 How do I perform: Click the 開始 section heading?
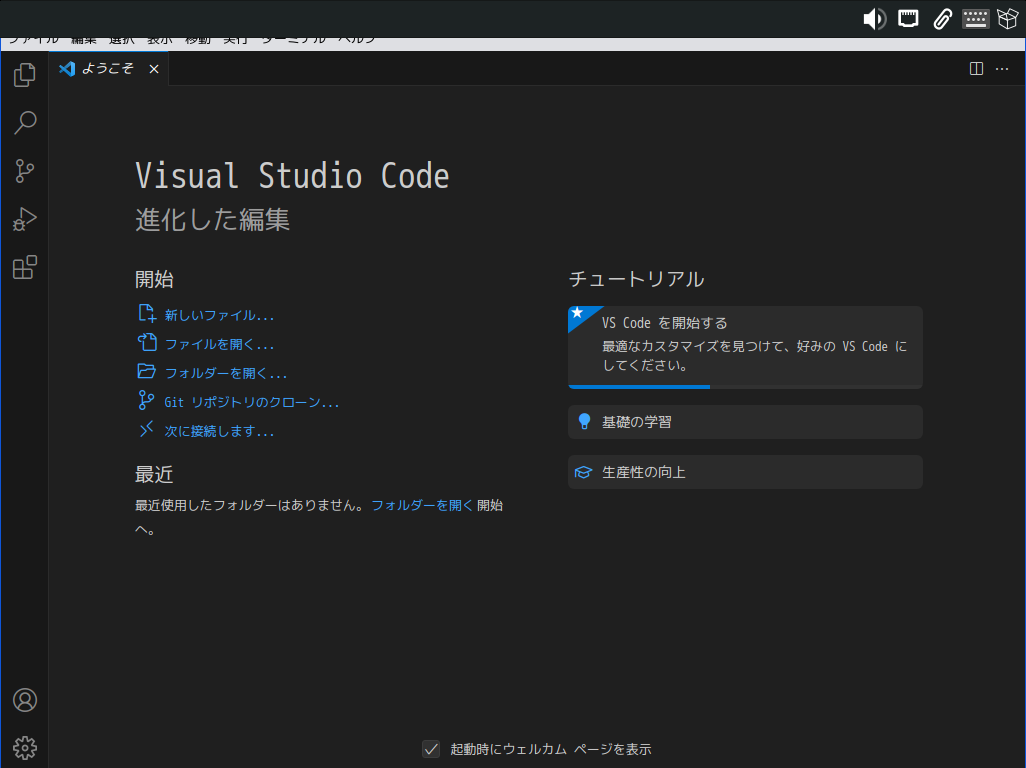(x=154, y=279)
